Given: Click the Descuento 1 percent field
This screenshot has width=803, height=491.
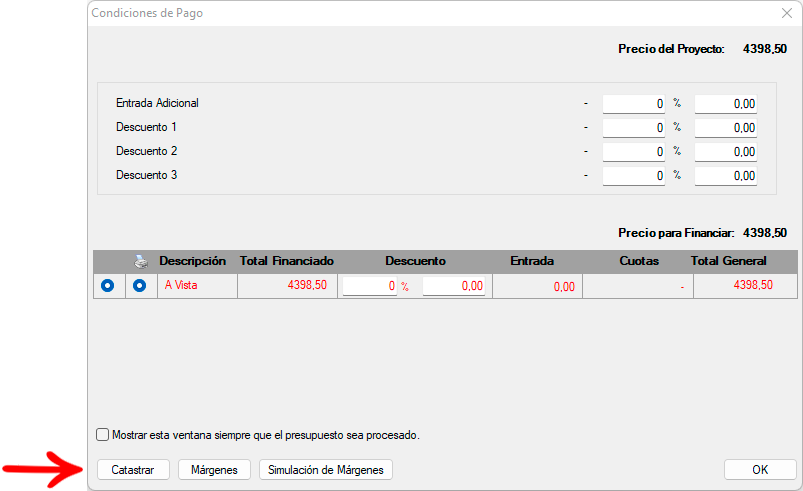Looking at the screenshot, I should (x=633, y=127).
